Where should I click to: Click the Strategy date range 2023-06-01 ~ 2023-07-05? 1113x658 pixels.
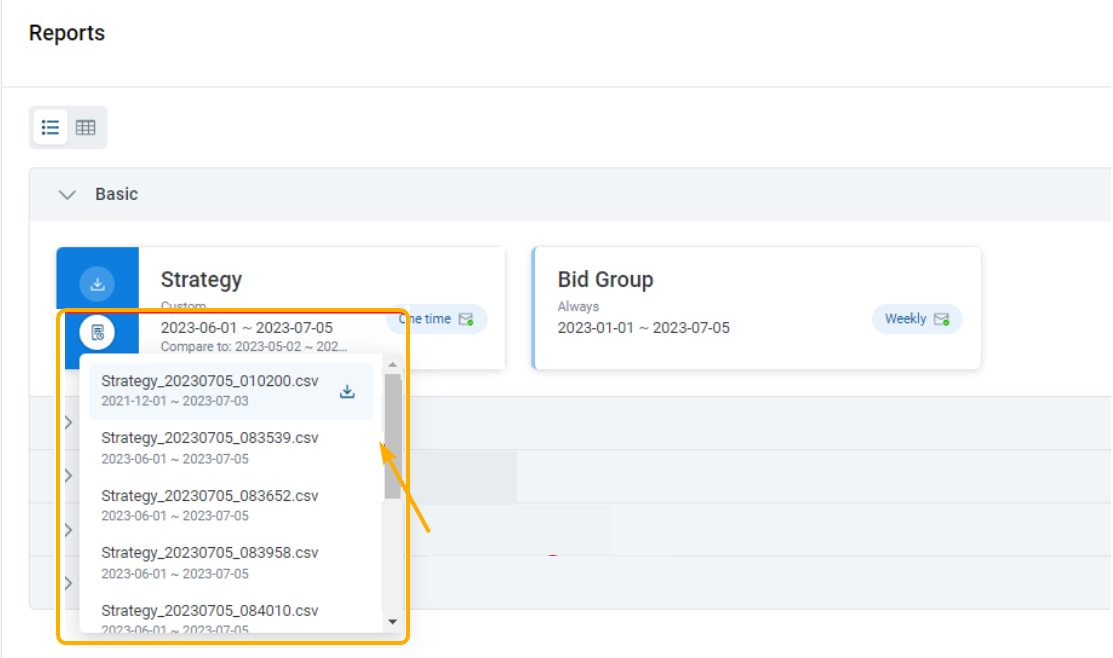click(246, 328)
